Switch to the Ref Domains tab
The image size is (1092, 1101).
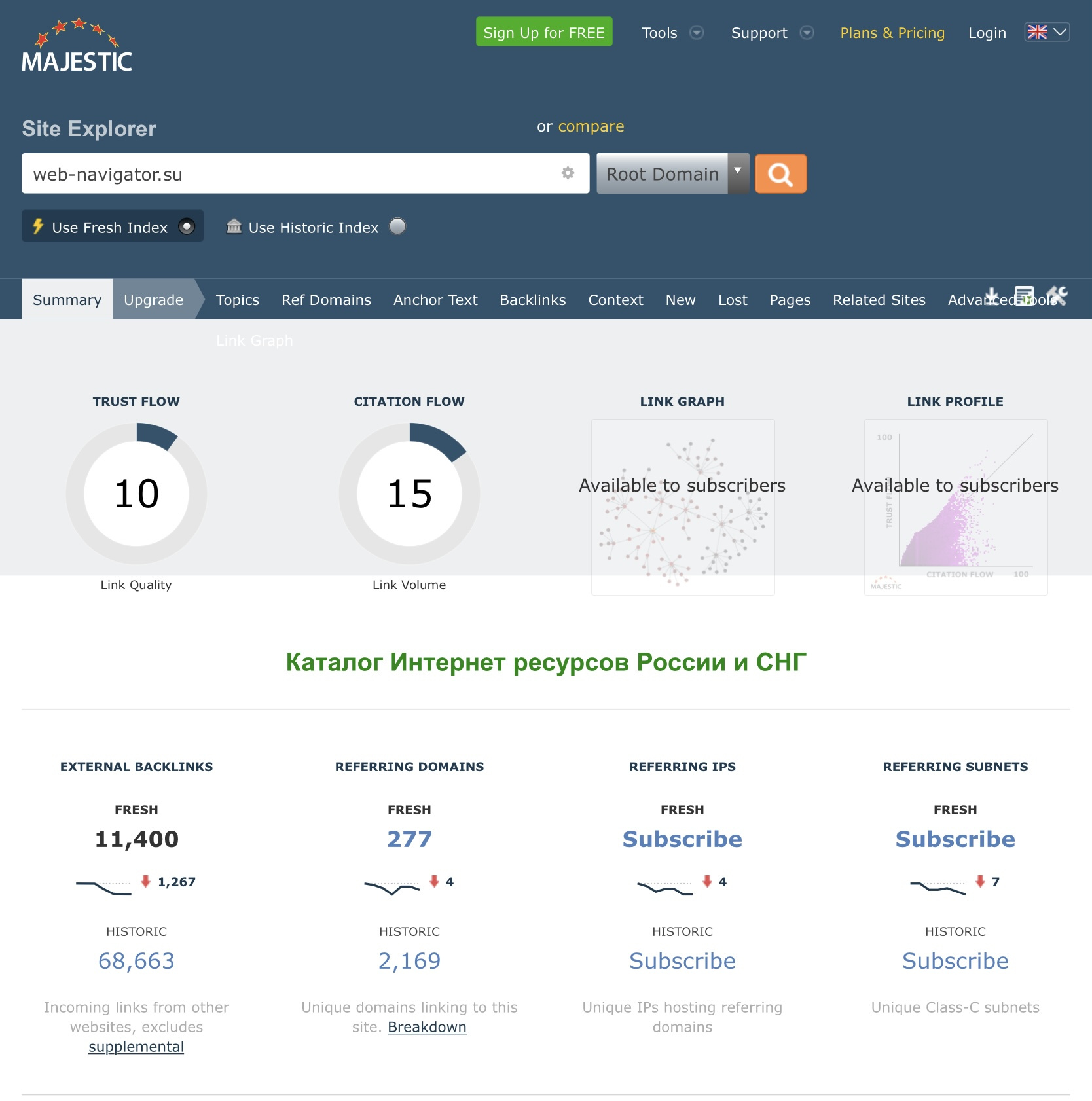pos(326,300)
